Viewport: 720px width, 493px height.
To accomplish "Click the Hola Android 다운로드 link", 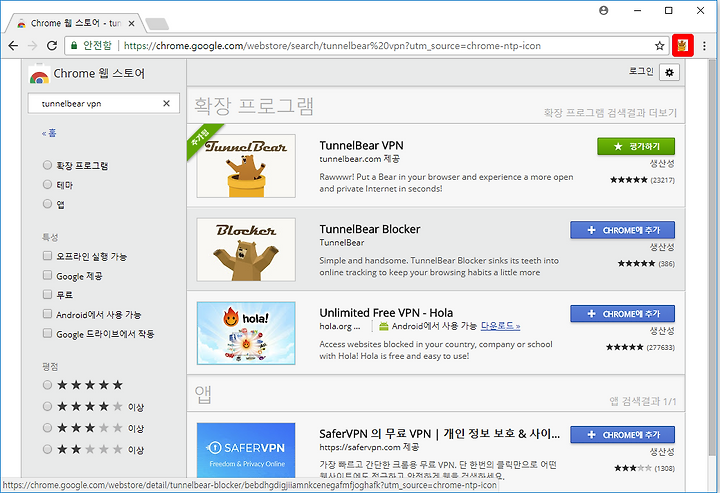I will coord(500,326).
